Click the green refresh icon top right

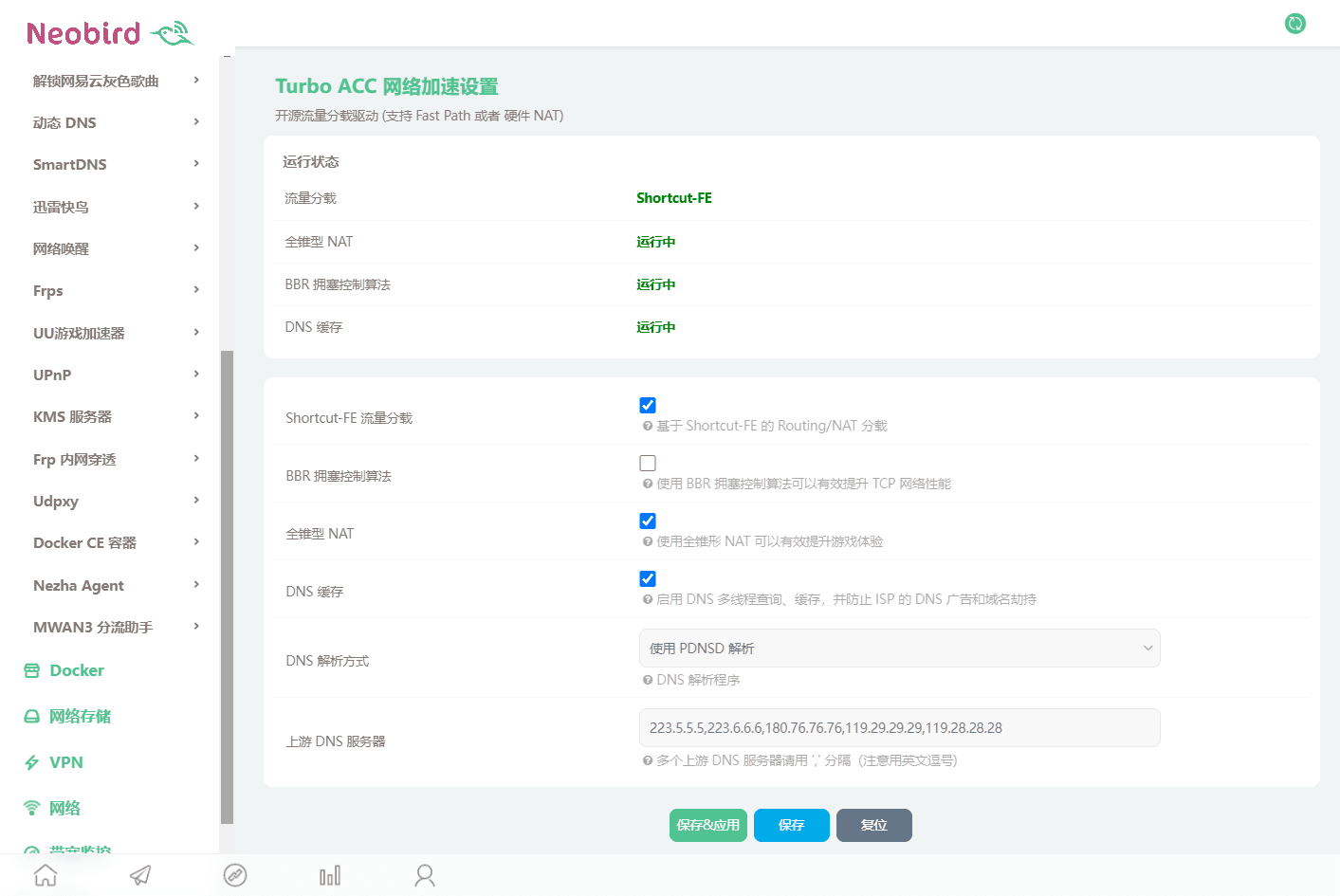pos(1294,24)
